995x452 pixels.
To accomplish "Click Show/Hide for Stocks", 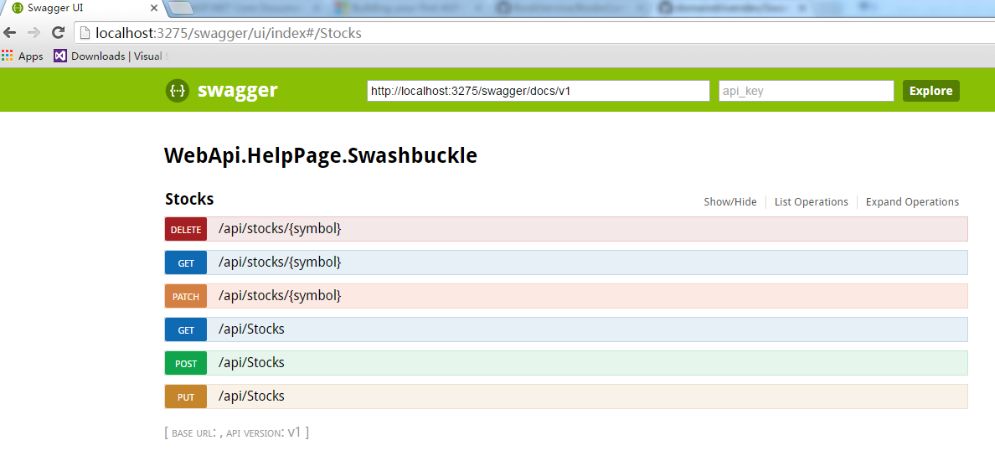I will pyautogui.click(x=730, y=202).
